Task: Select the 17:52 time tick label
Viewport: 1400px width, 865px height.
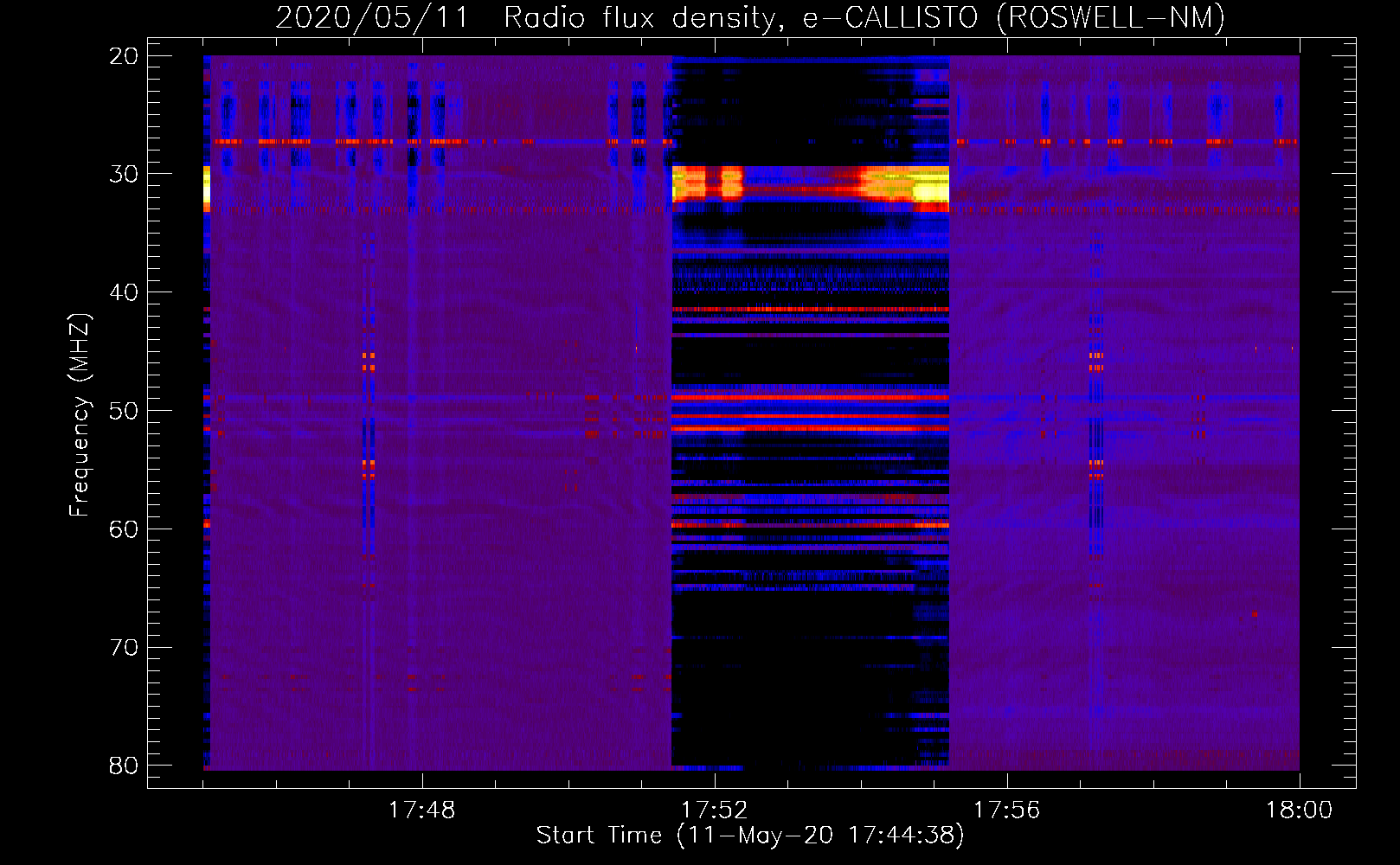Action: click(714, 811)
